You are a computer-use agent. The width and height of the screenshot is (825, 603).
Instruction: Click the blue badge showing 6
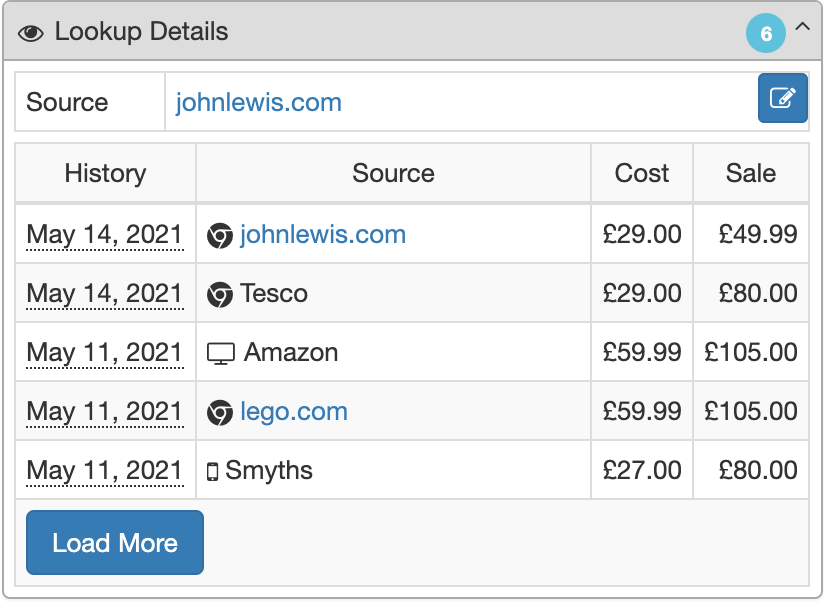[766, 34]
